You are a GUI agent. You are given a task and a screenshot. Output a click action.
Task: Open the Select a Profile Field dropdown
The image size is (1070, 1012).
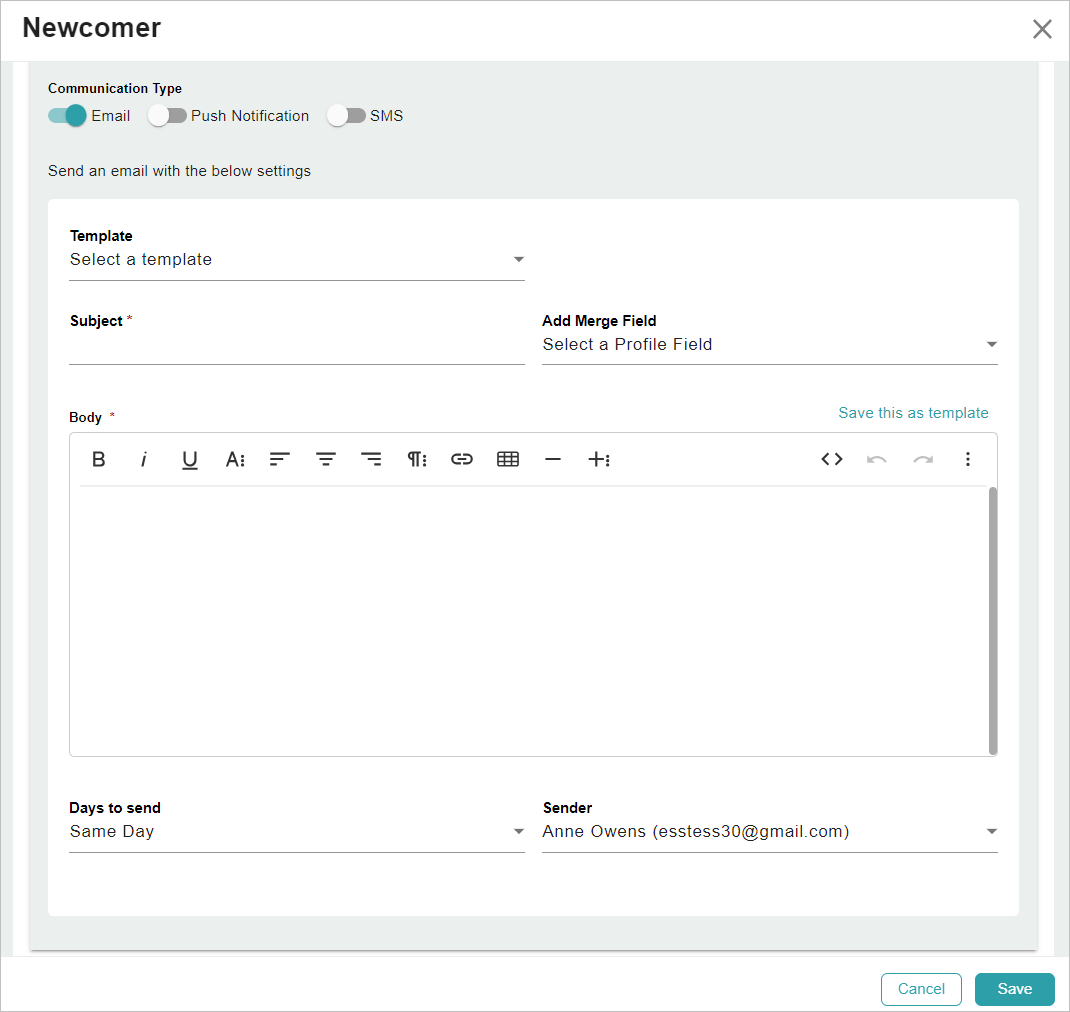pos(770,345)
